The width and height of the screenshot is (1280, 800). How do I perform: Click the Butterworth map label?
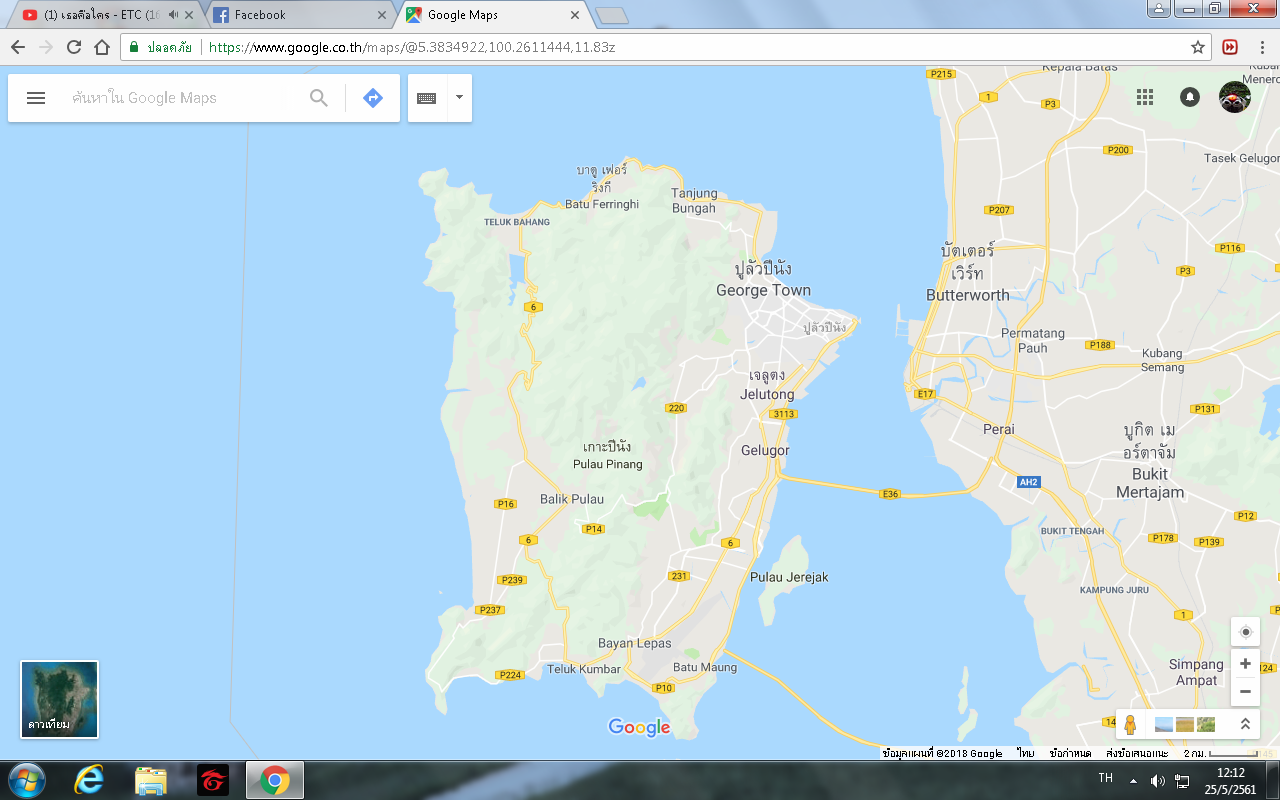click(x=968, y=295)
